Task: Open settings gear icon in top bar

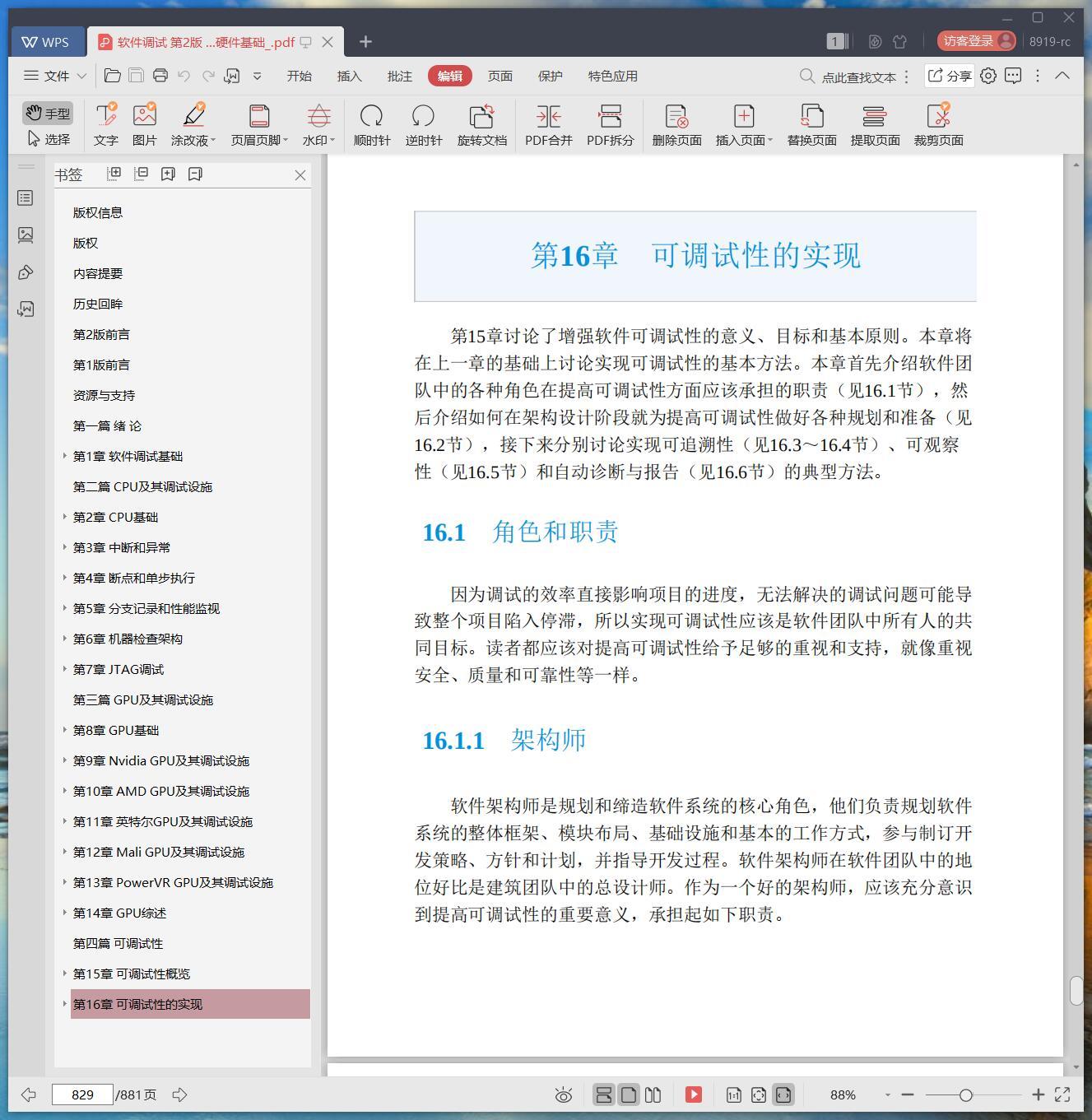Action: coord(988,76)
